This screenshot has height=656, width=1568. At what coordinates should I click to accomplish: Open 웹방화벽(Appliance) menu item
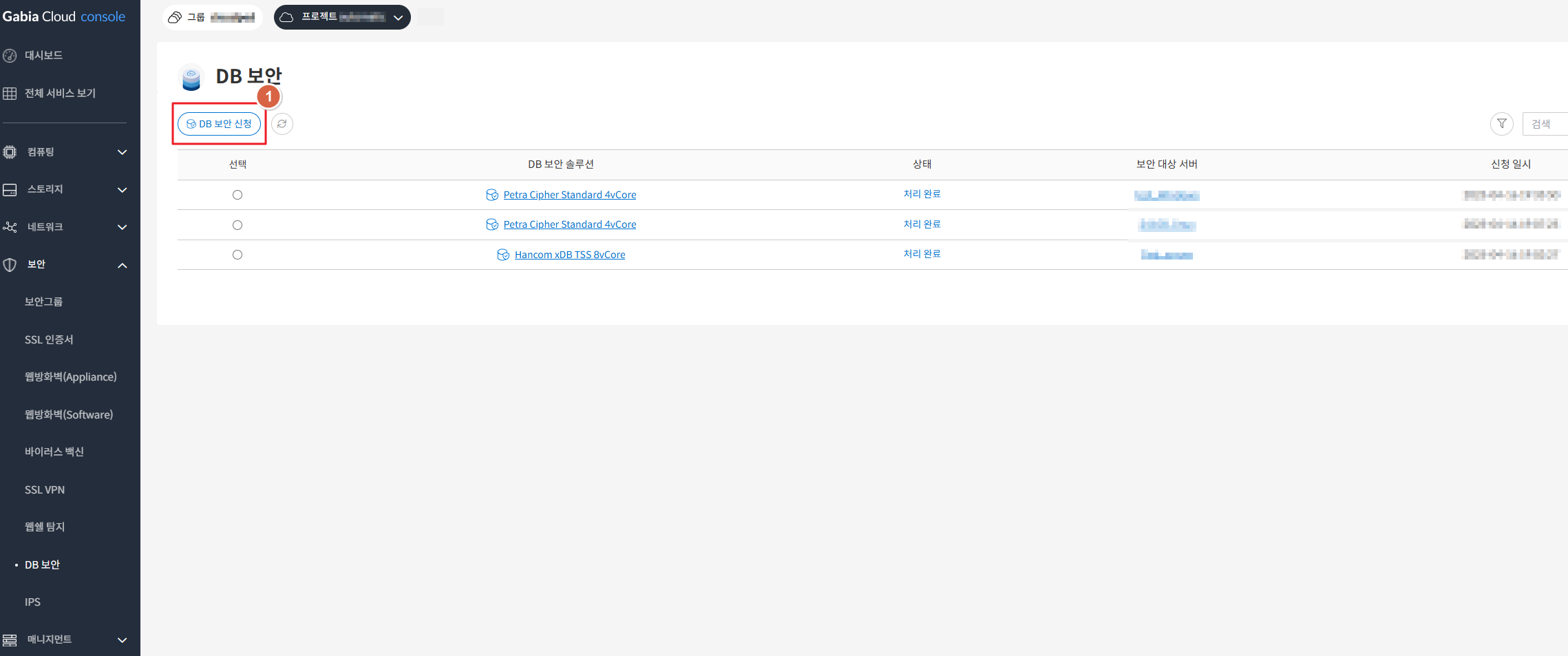[x=71, y=377]
